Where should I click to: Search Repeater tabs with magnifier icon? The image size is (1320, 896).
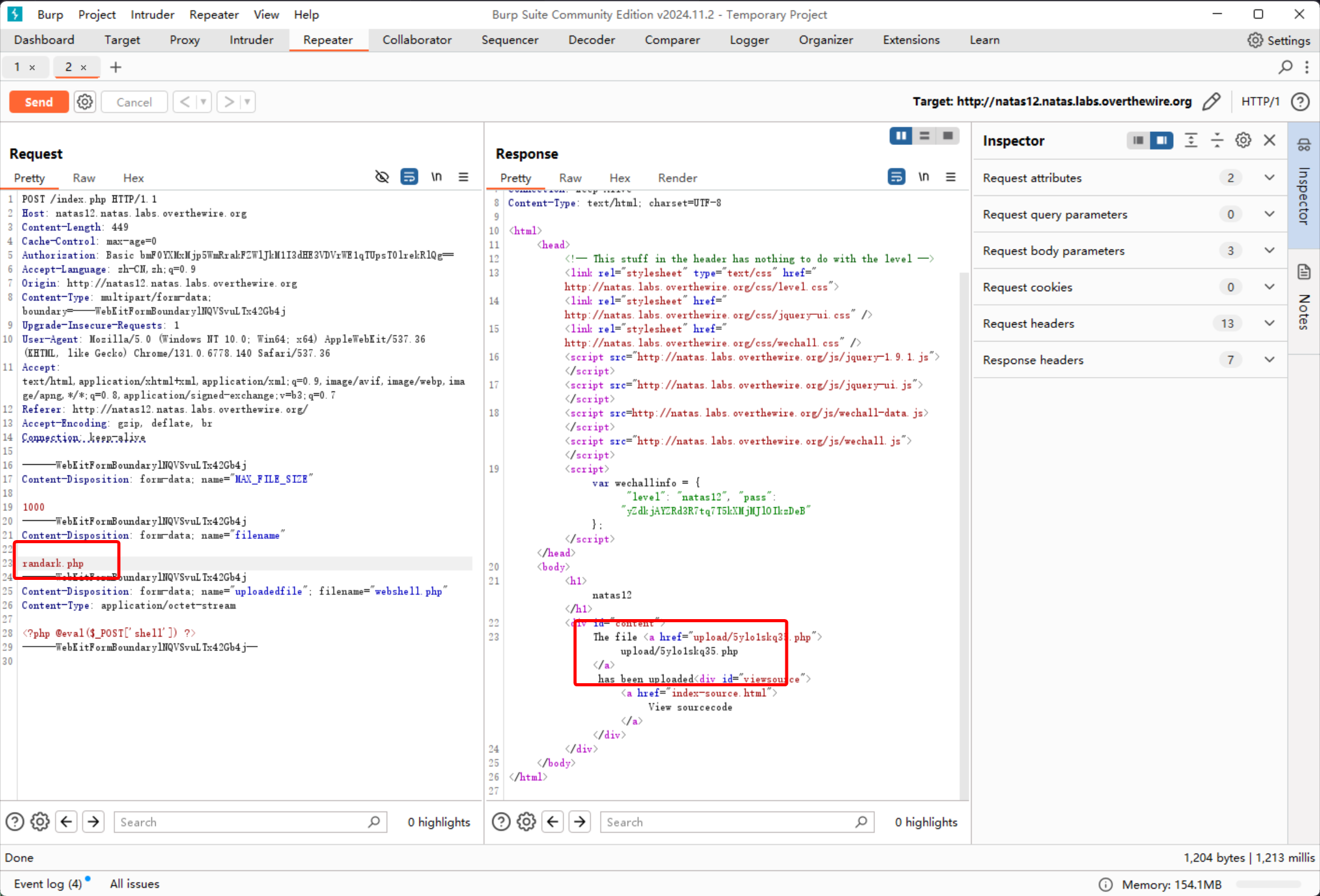(x=1286, y=67)
